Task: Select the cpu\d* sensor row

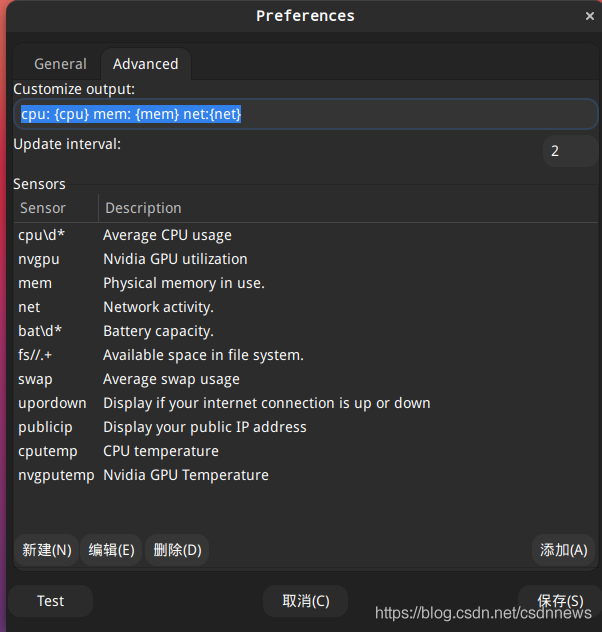Action: click(40, 235)
